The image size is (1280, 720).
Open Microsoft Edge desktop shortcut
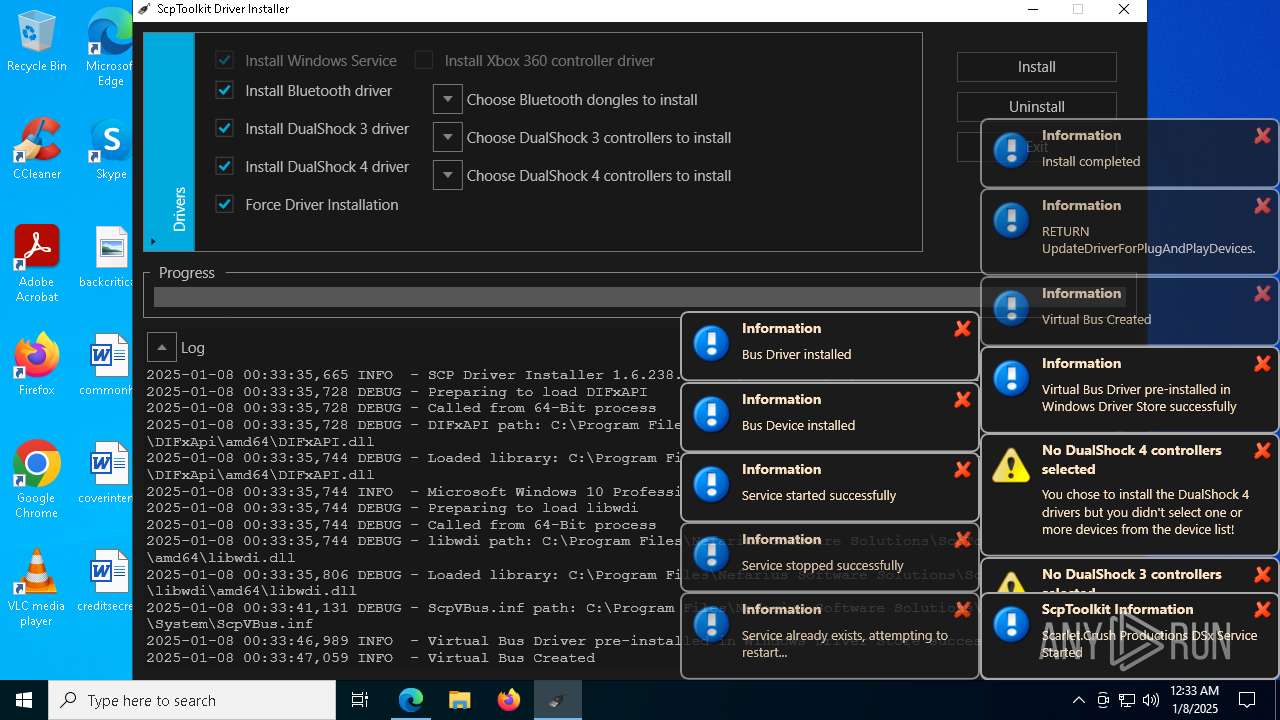point(110,48)
